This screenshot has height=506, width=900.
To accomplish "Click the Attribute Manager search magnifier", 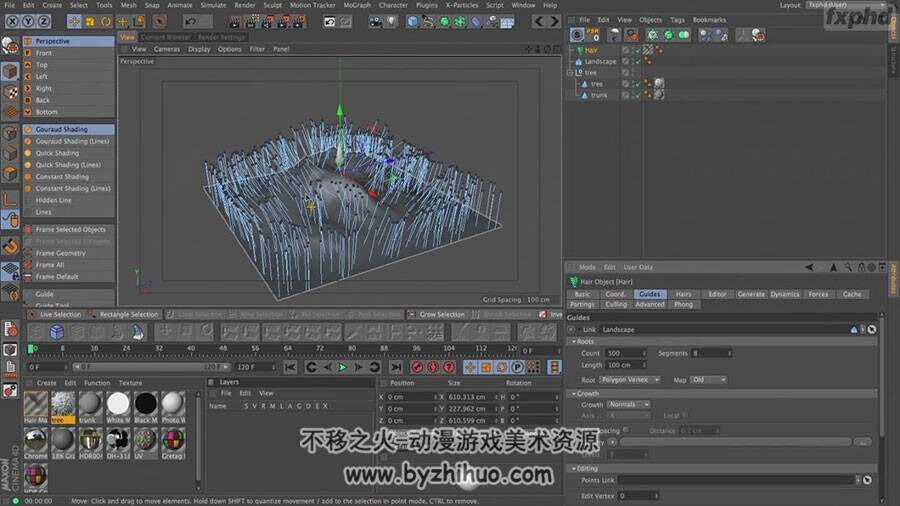I will coord(848,267).
